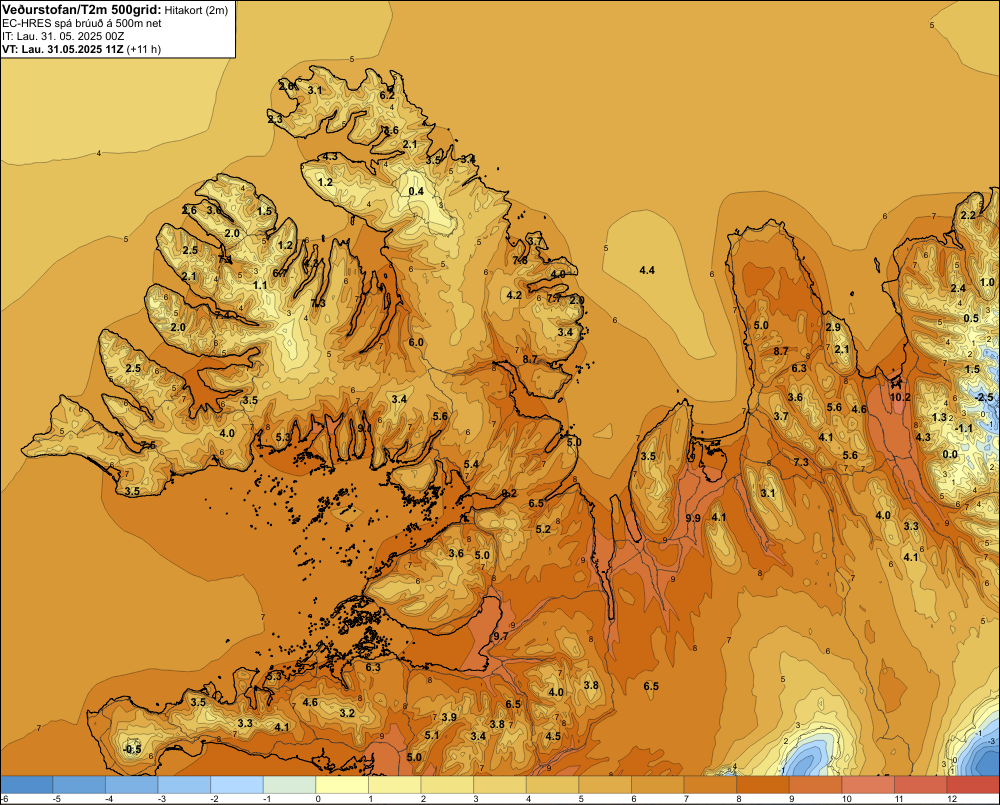Click the 2.4 temperature label

point(958,288)
